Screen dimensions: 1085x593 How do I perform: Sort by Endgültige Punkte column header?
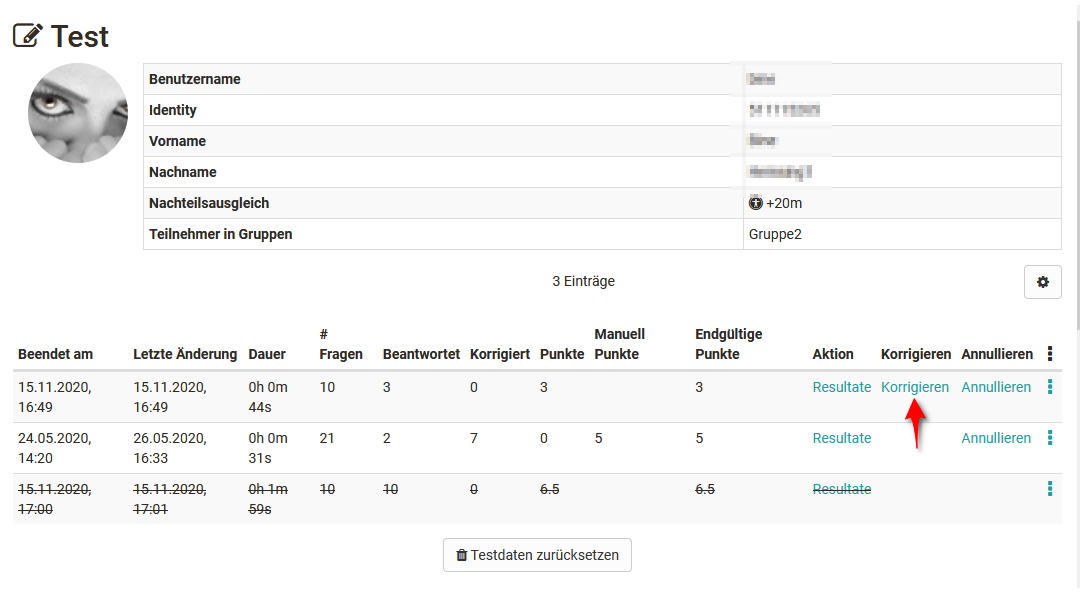point(730,344)
